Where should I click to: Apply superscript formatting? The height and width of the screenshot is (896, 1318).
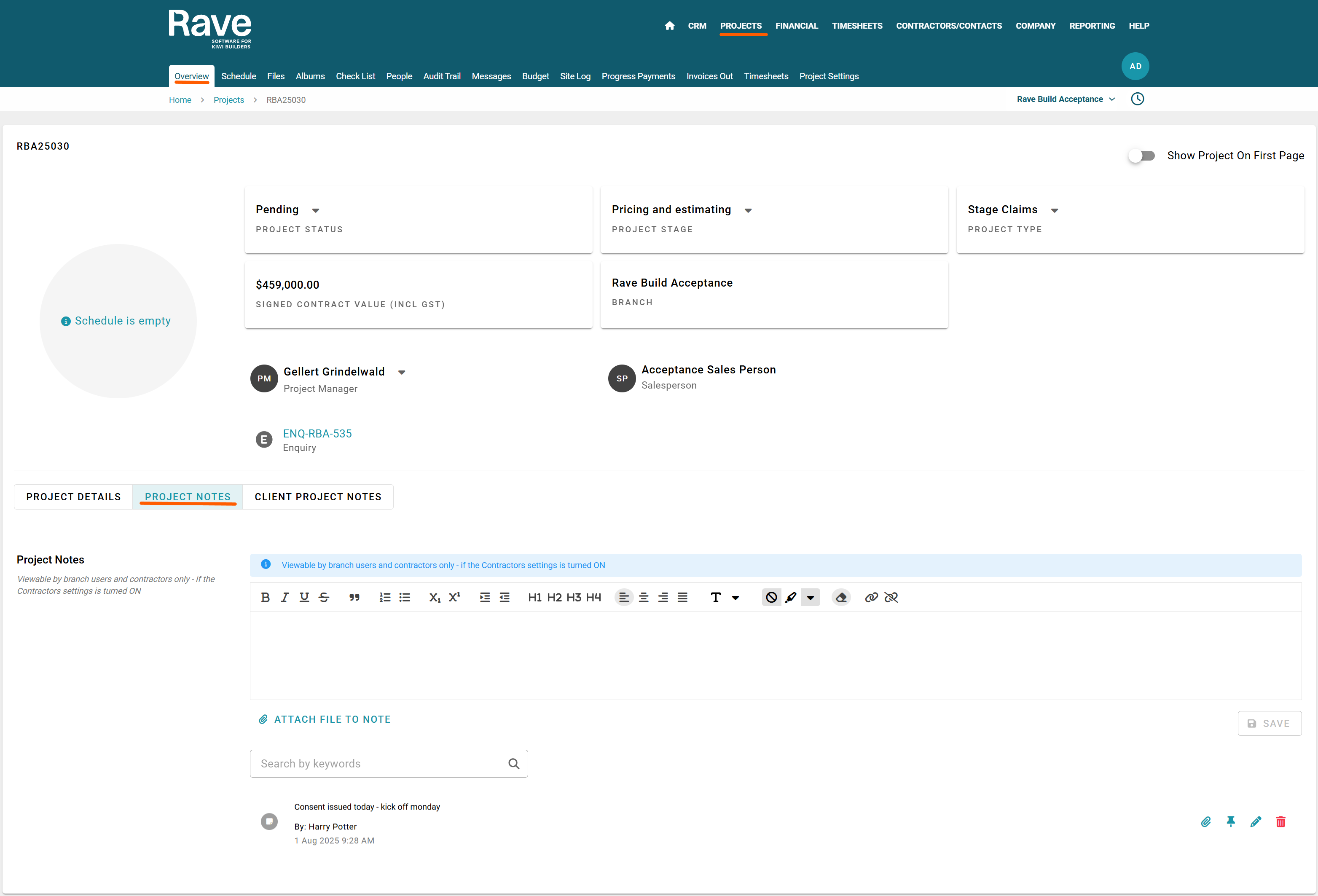455,597
